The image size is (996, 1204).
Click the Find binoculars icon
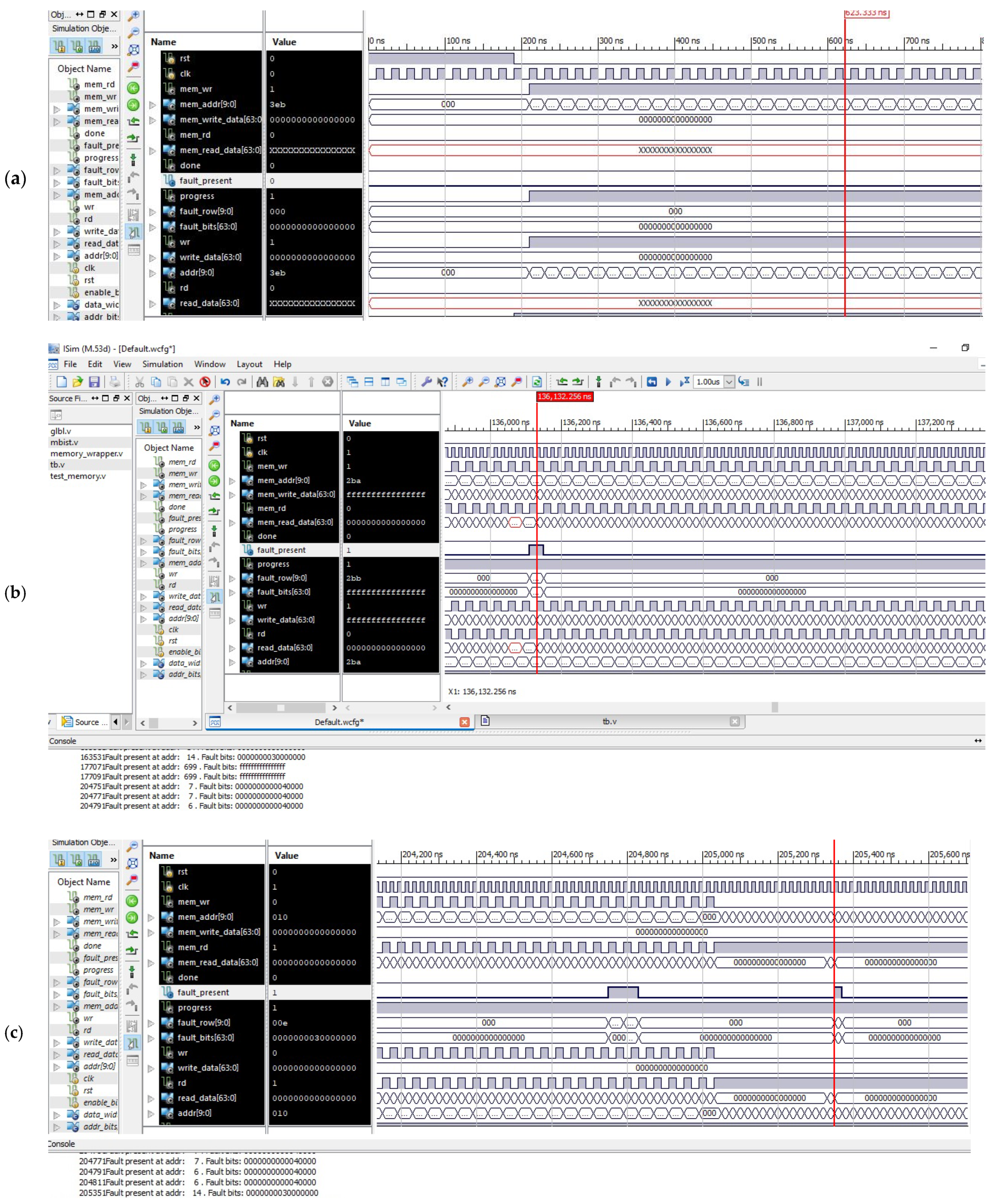tap(262, 382)
